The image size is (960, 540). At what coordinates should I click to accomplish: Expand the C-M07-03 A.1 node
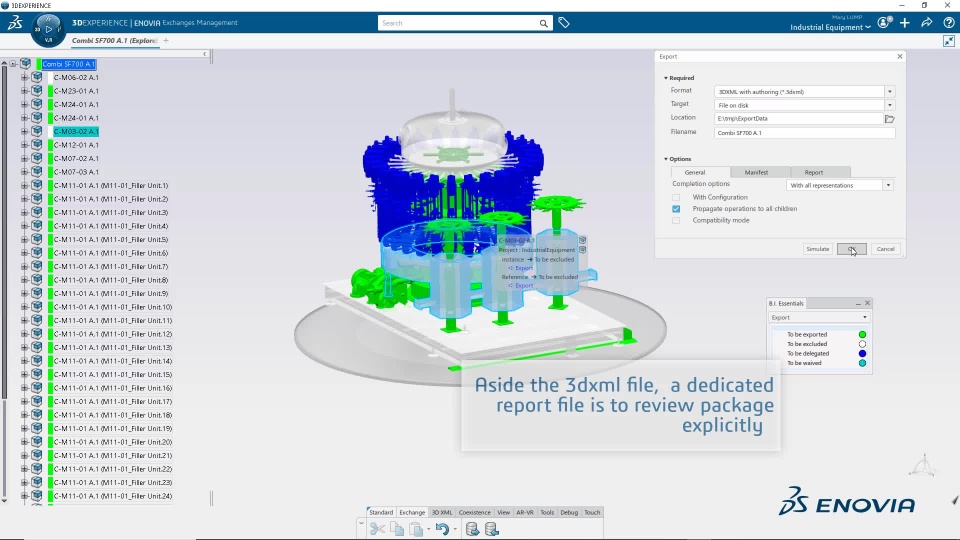[x=24, y=171]
